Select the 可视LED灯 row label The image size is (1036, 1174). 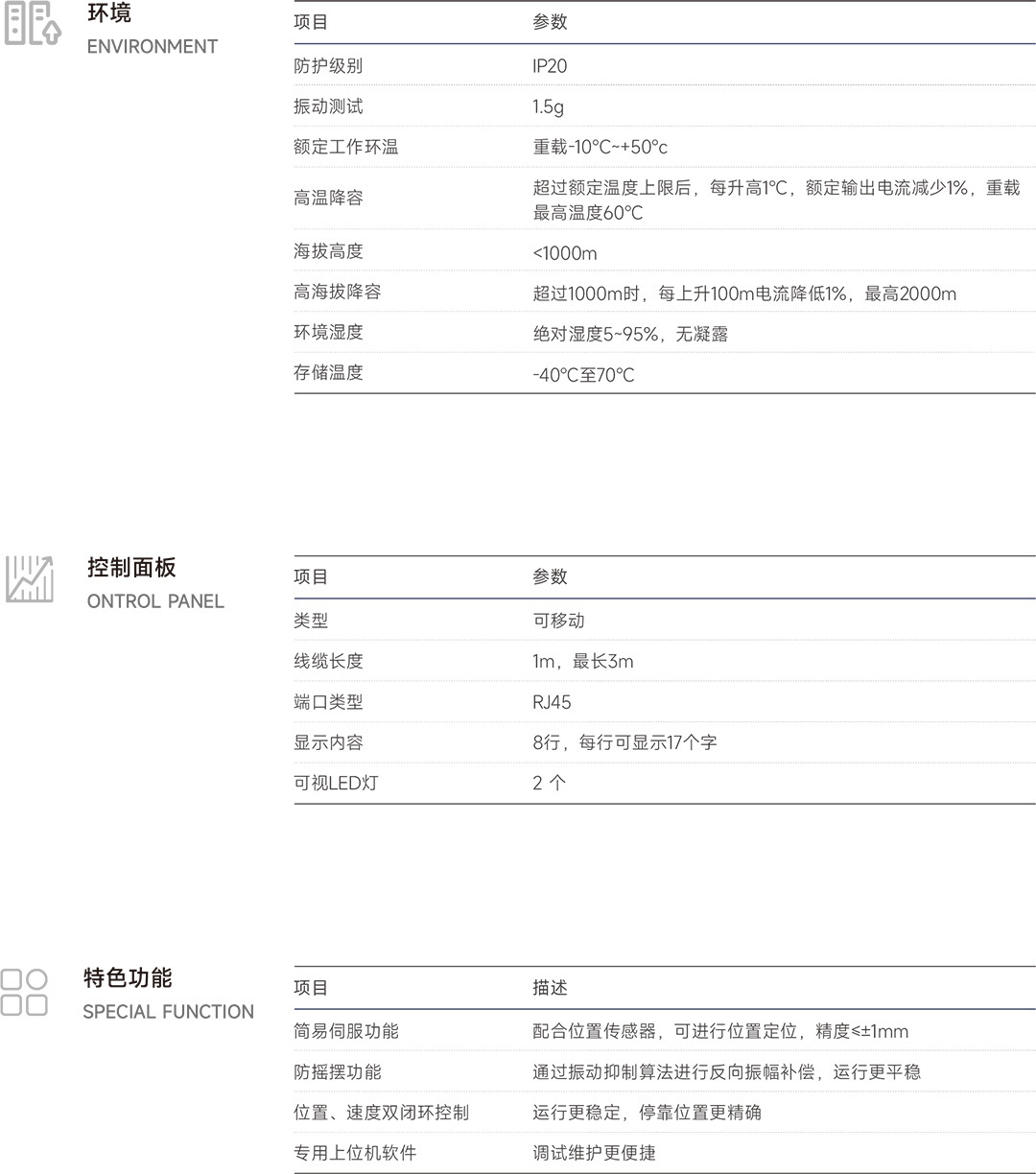click(x=336, y=783)
